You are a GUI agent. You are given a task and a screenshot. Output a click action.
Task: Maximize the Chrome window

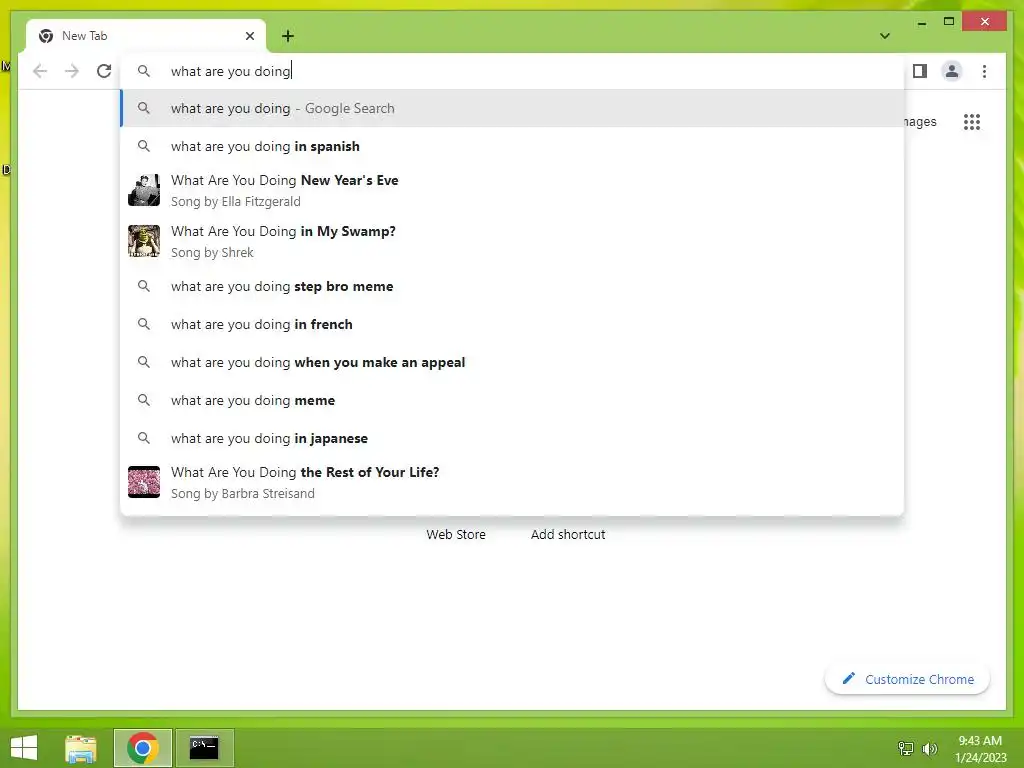949,22
